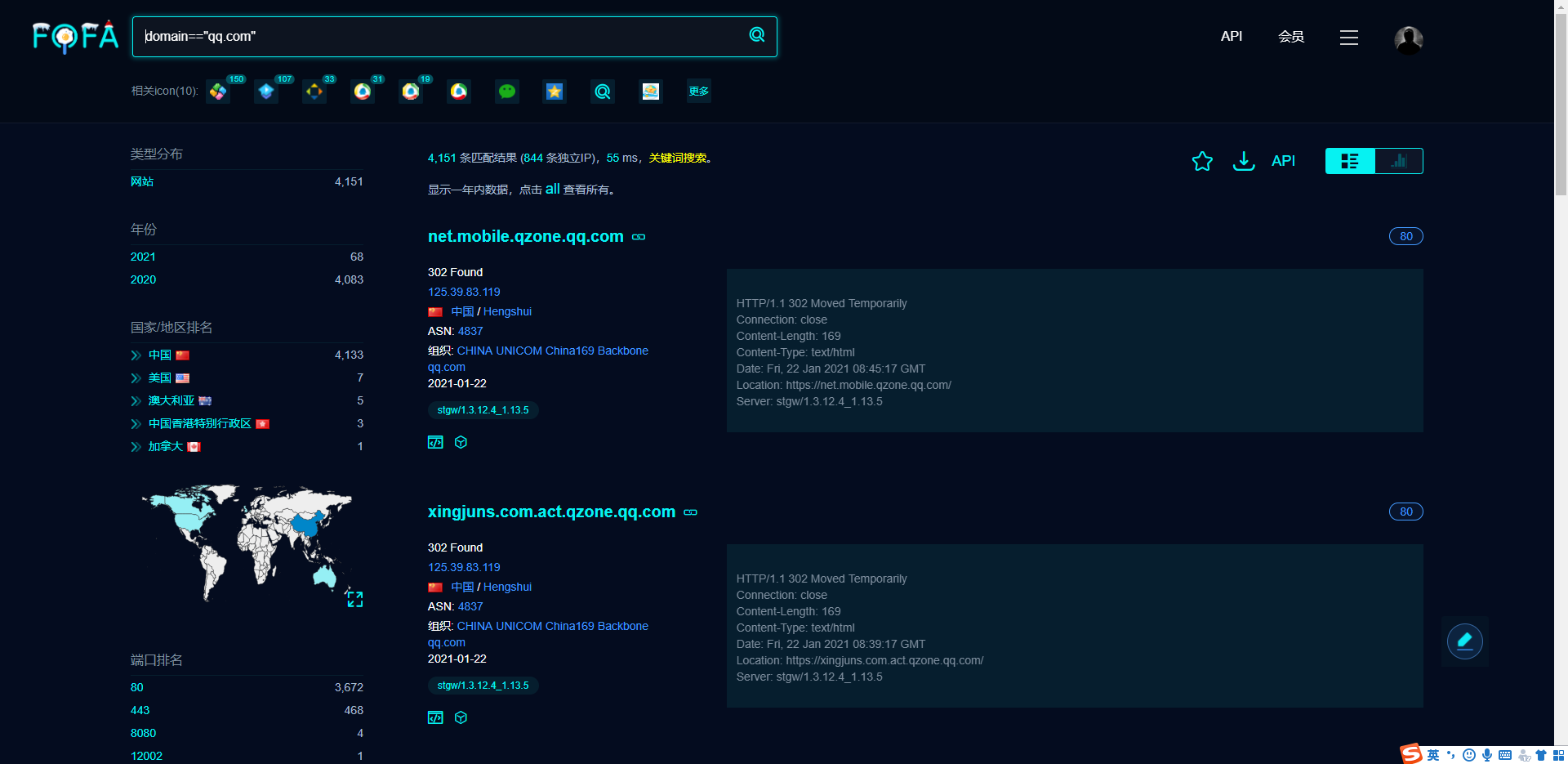The image size is (1568, 764).
Task: Click the cube icon under net.mobile.qzone.qq.com
Action: pyautogui.click(x=461, y=442)
